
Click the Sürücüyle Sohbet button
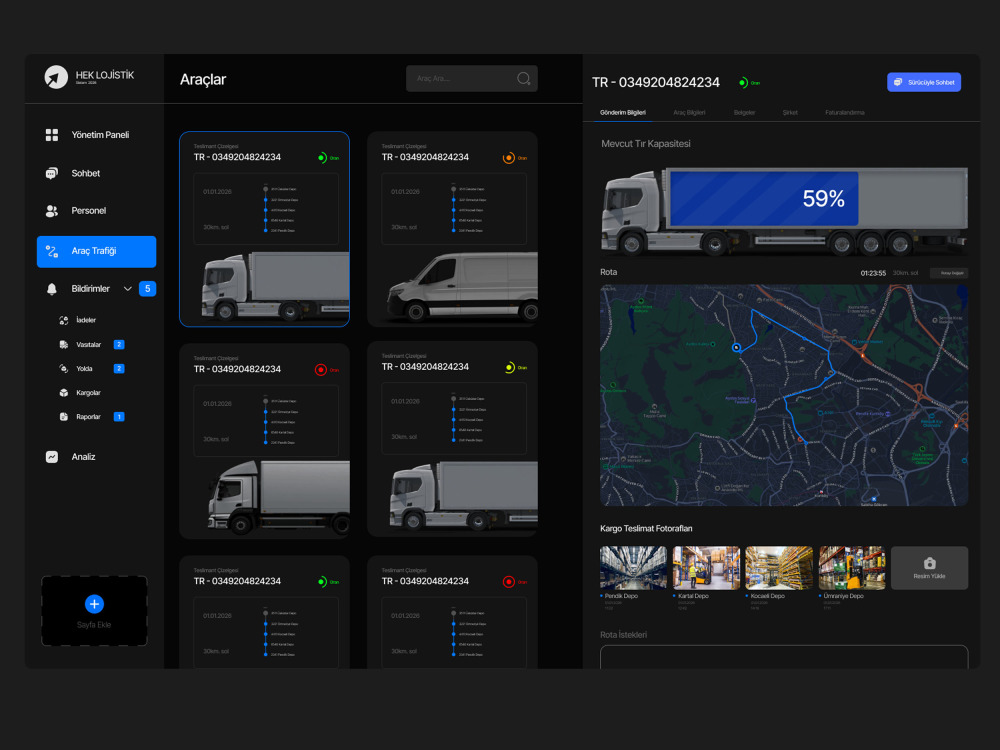pos(924,82)
